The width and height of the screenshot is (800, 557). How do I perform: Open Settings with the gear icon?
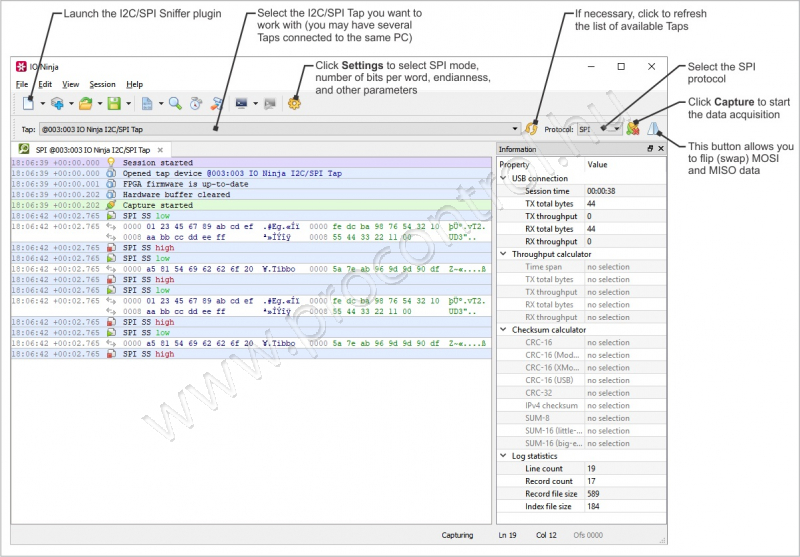click(x=294, y=103)
